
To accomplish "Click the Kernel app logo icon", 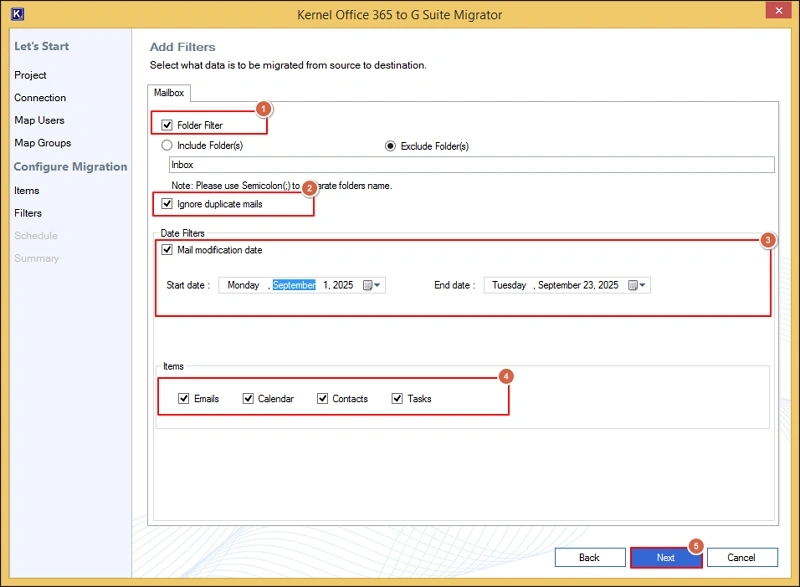I will [14, 14].
